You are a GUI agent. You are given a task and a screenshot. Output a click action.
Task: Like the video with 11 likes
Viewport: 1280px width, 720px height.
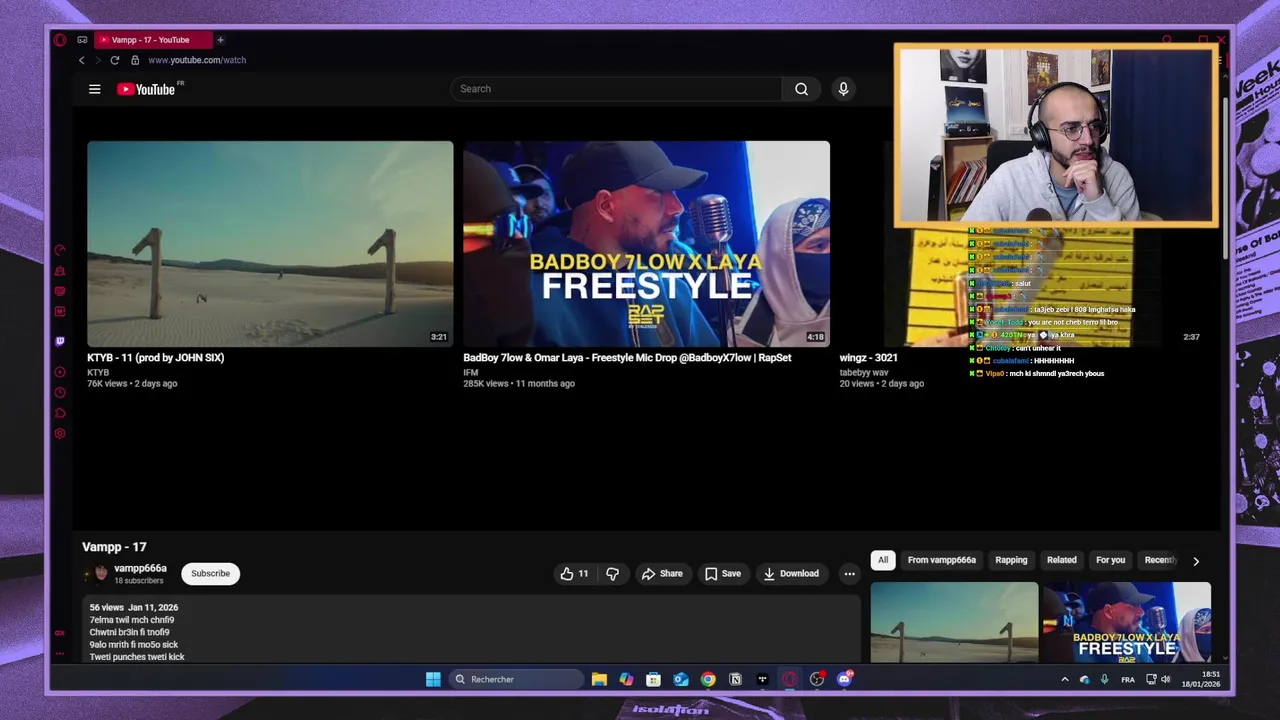(x=574, y=573)
